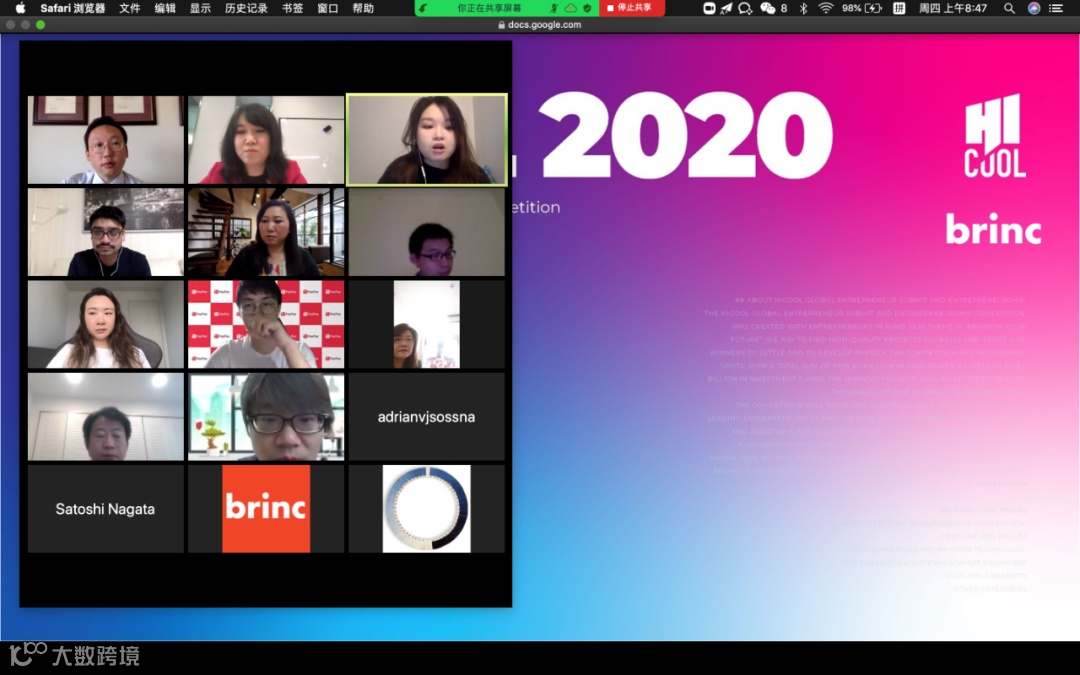Viewport: 1080px width, 675px height.
Task: Select the man with framed certificates video
Action: click(106, 140)
